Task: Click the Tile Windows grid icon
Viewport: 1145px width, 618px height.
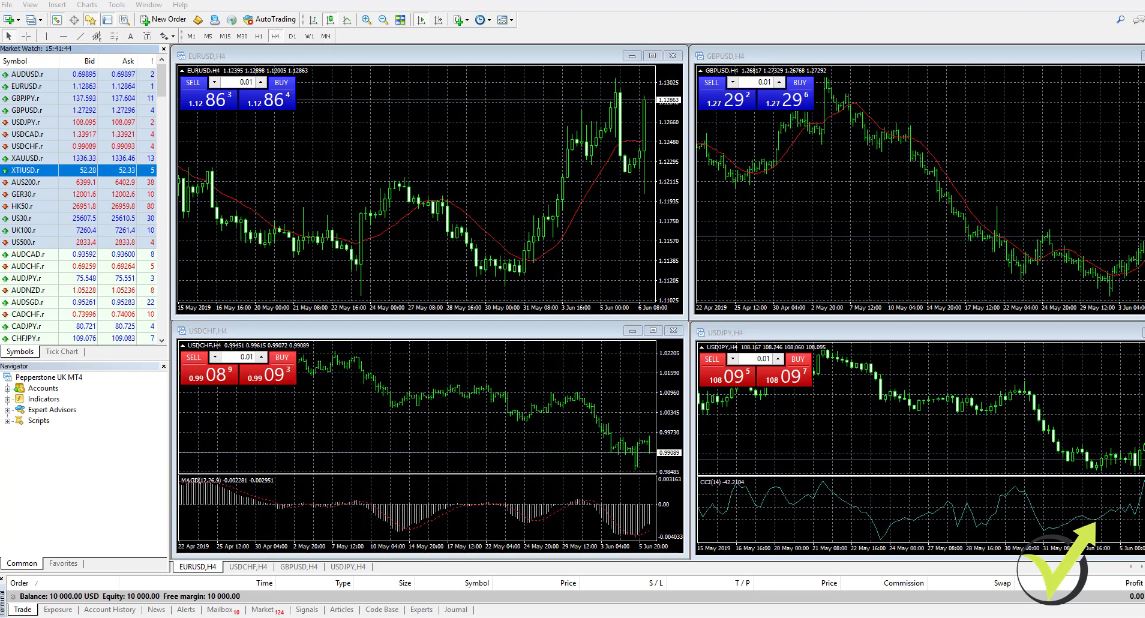Action: tap(401, 19)
